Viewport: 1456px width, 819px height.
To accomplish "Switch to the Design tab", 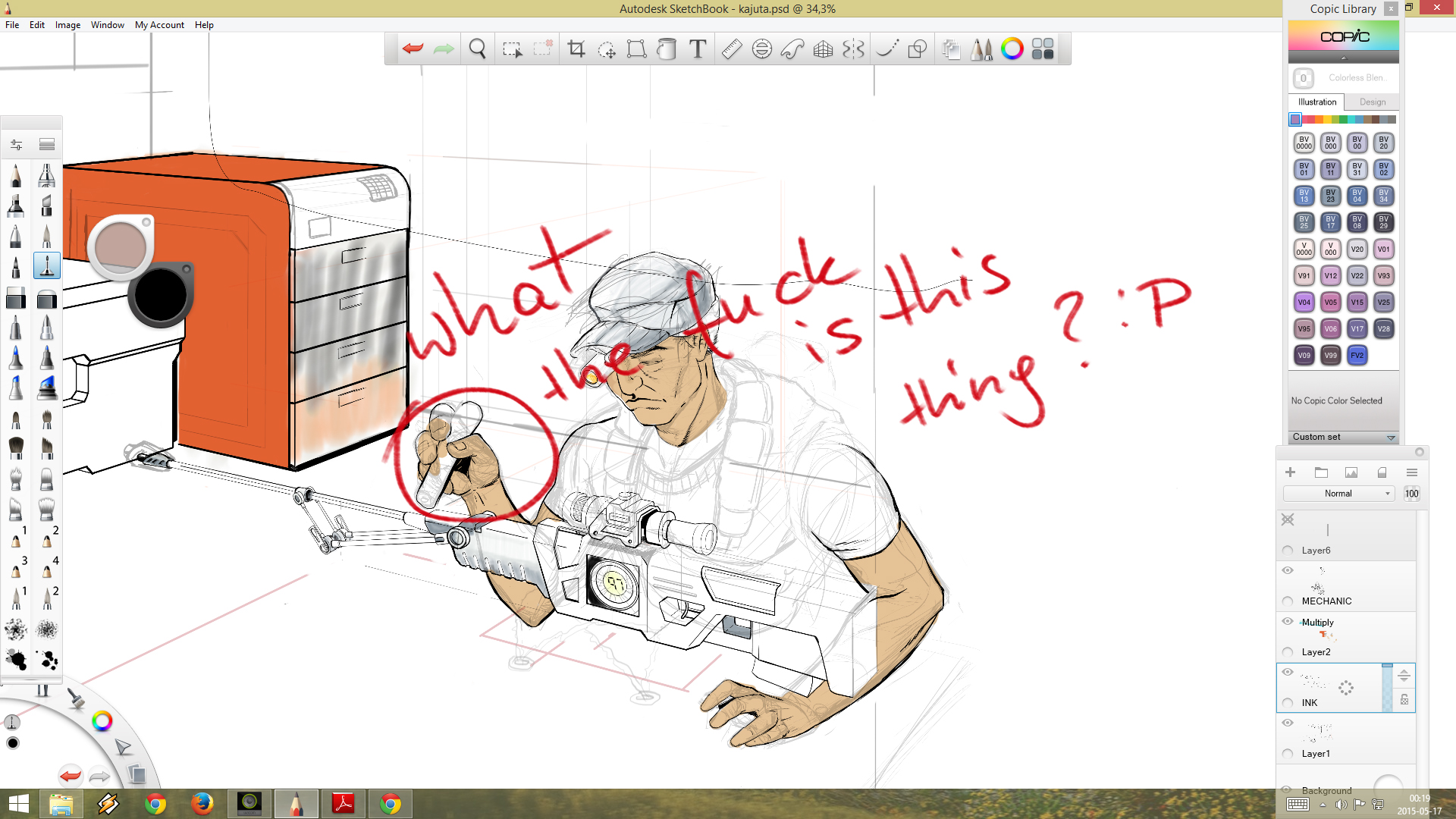I will pyautogui.click(x=1372, y=102).
